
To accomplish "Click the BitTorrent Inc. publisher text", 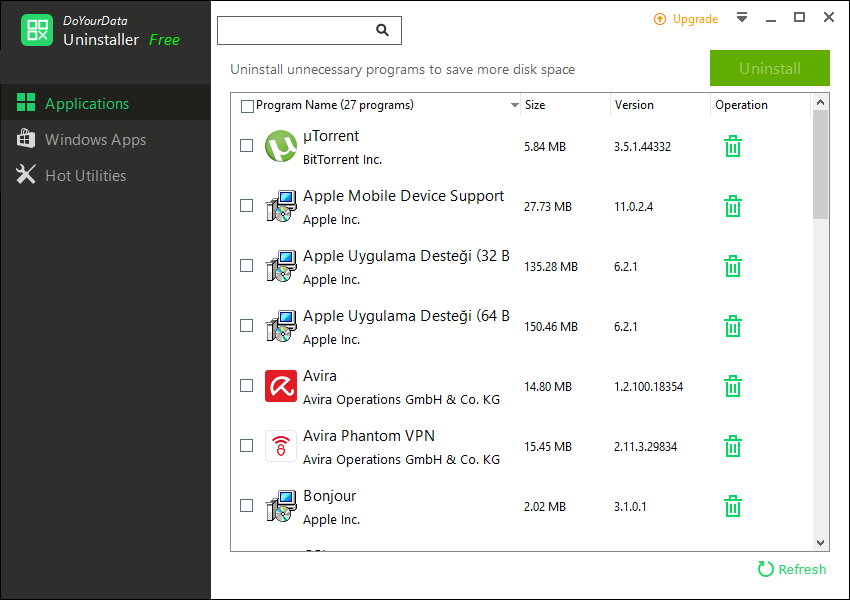I will pyautogui.click(x=342, y=159).
